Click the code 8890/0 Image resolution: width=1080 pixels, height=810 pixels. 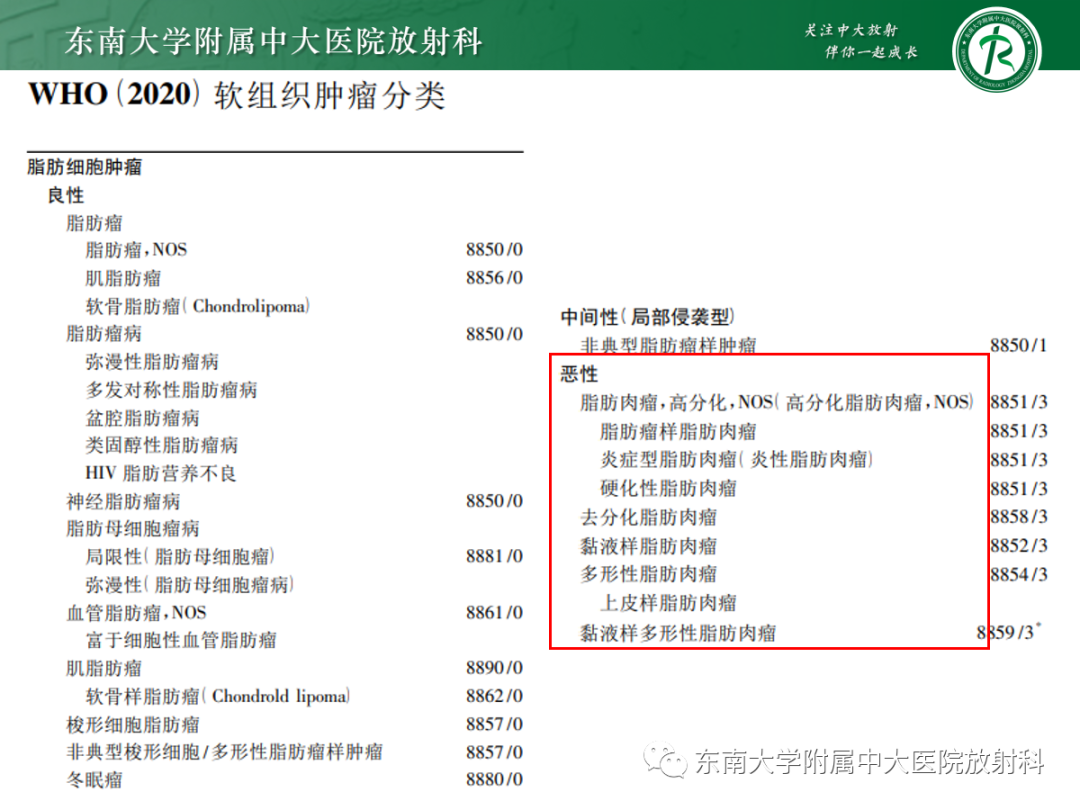point(494,667)
